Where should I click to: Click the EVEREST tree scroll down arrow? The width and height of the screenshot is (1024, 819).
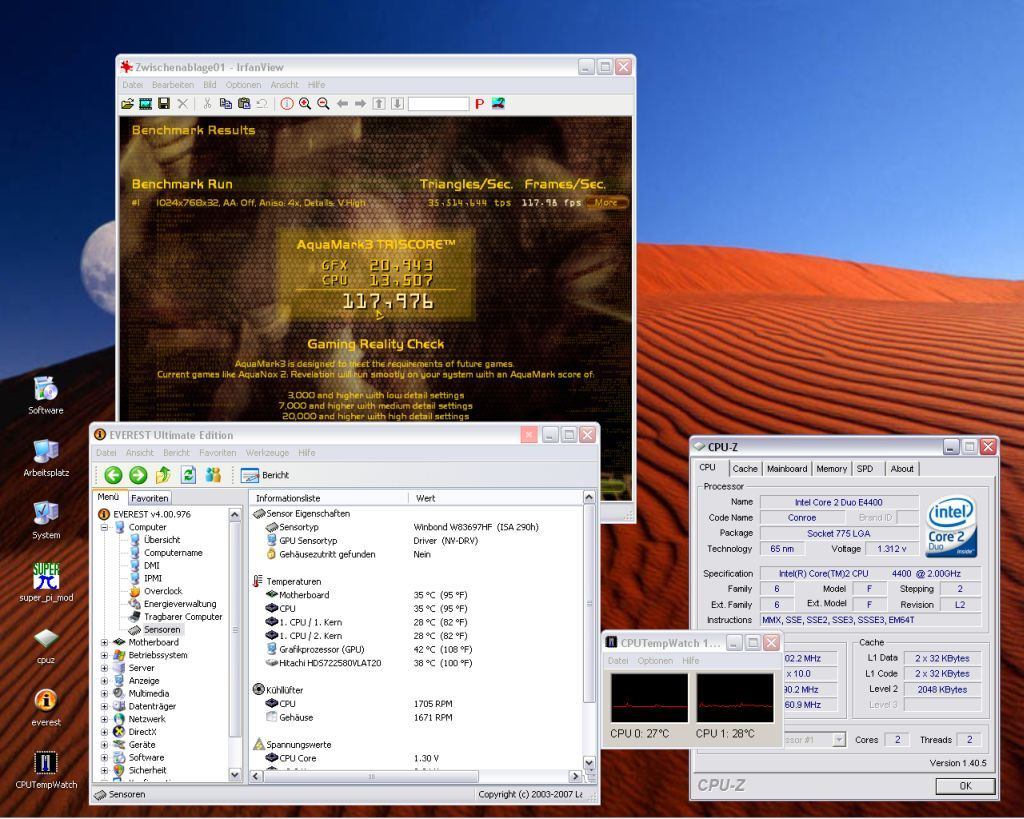pyautogui.click(x=235, y=775)
